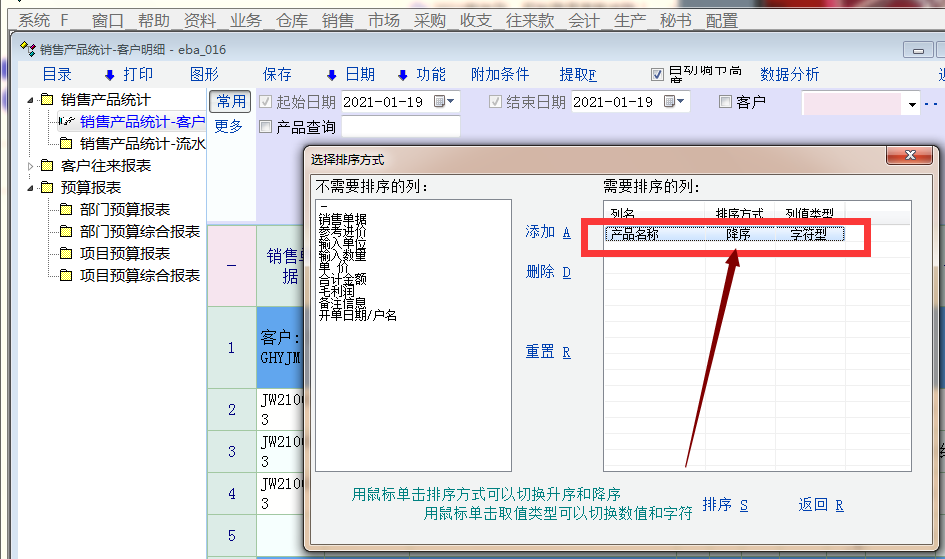Toggle the checked box left of 数据分析
Image resolution: width=945 pixels, height=559 pixels.
click(657, 74)
